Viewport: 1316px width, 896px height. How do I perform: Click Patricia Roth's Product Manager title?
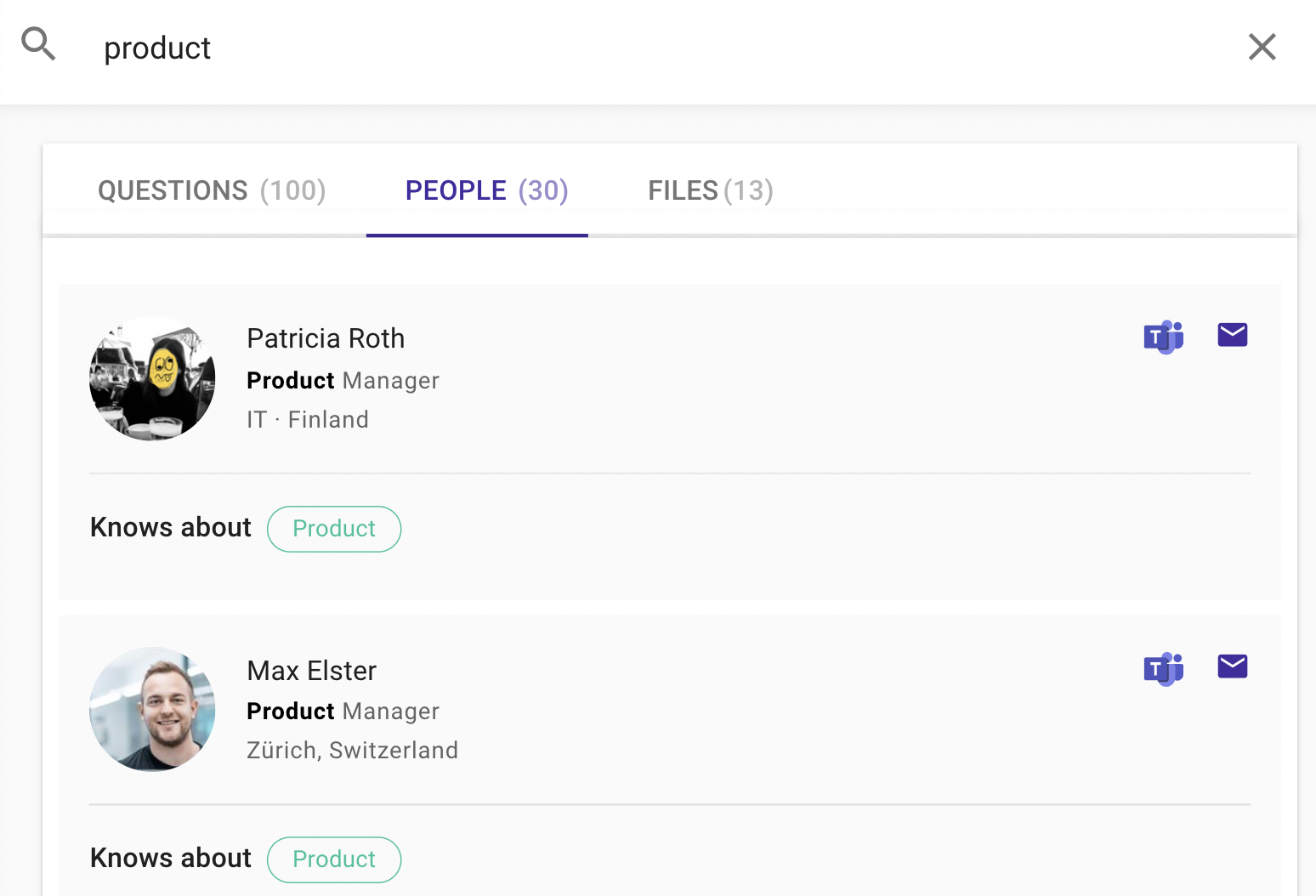343,380
